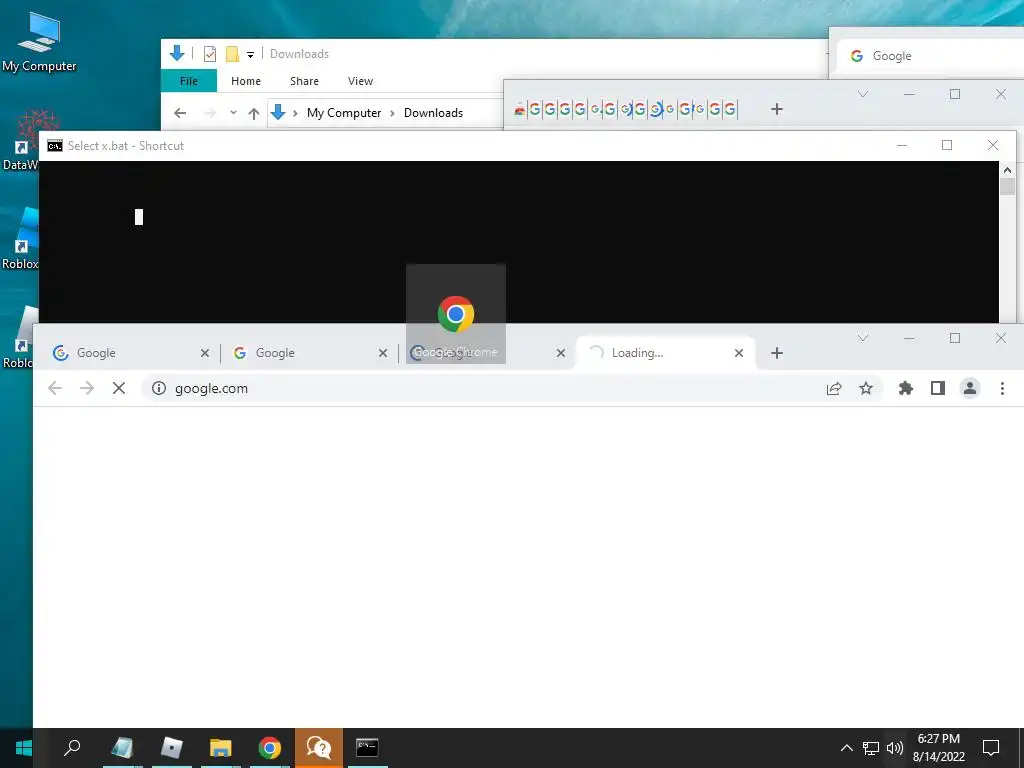
Task: Open My Computer desktop icon
Action: (x=39, y=42)
